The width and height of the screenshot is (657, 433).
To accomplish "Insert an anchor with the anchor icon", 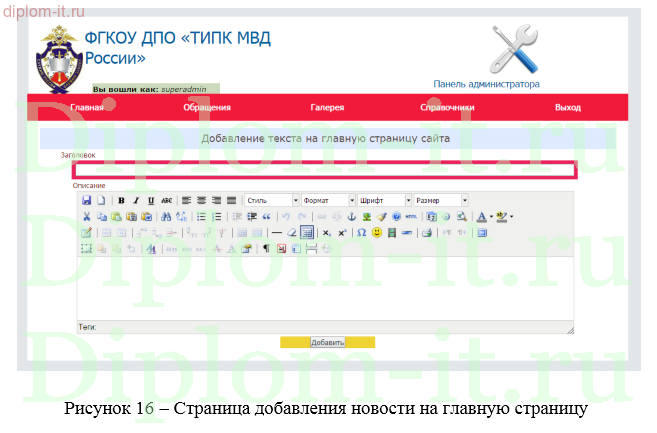I will [x=351, y=216].
